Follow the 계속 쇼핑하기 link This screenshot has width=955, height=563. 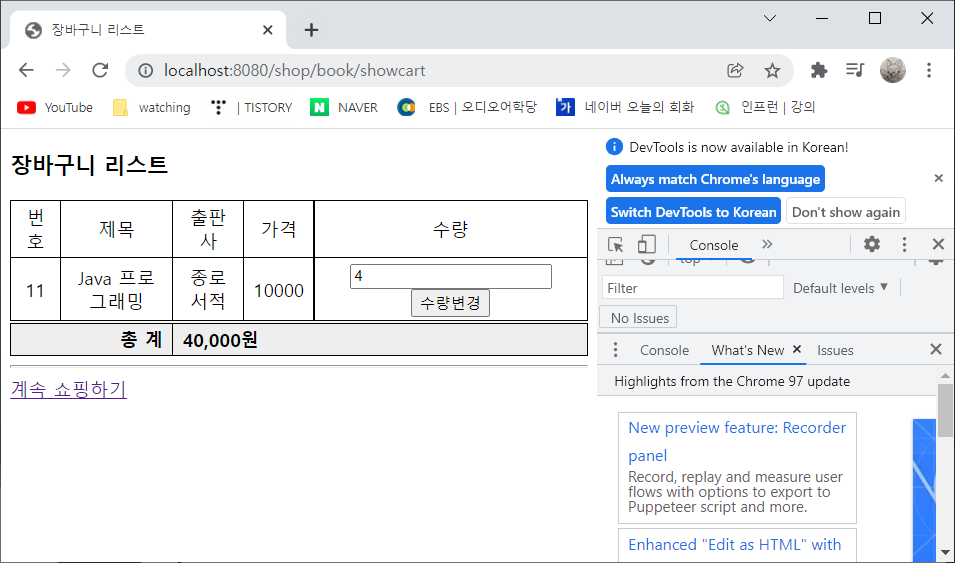click(68, 389)
